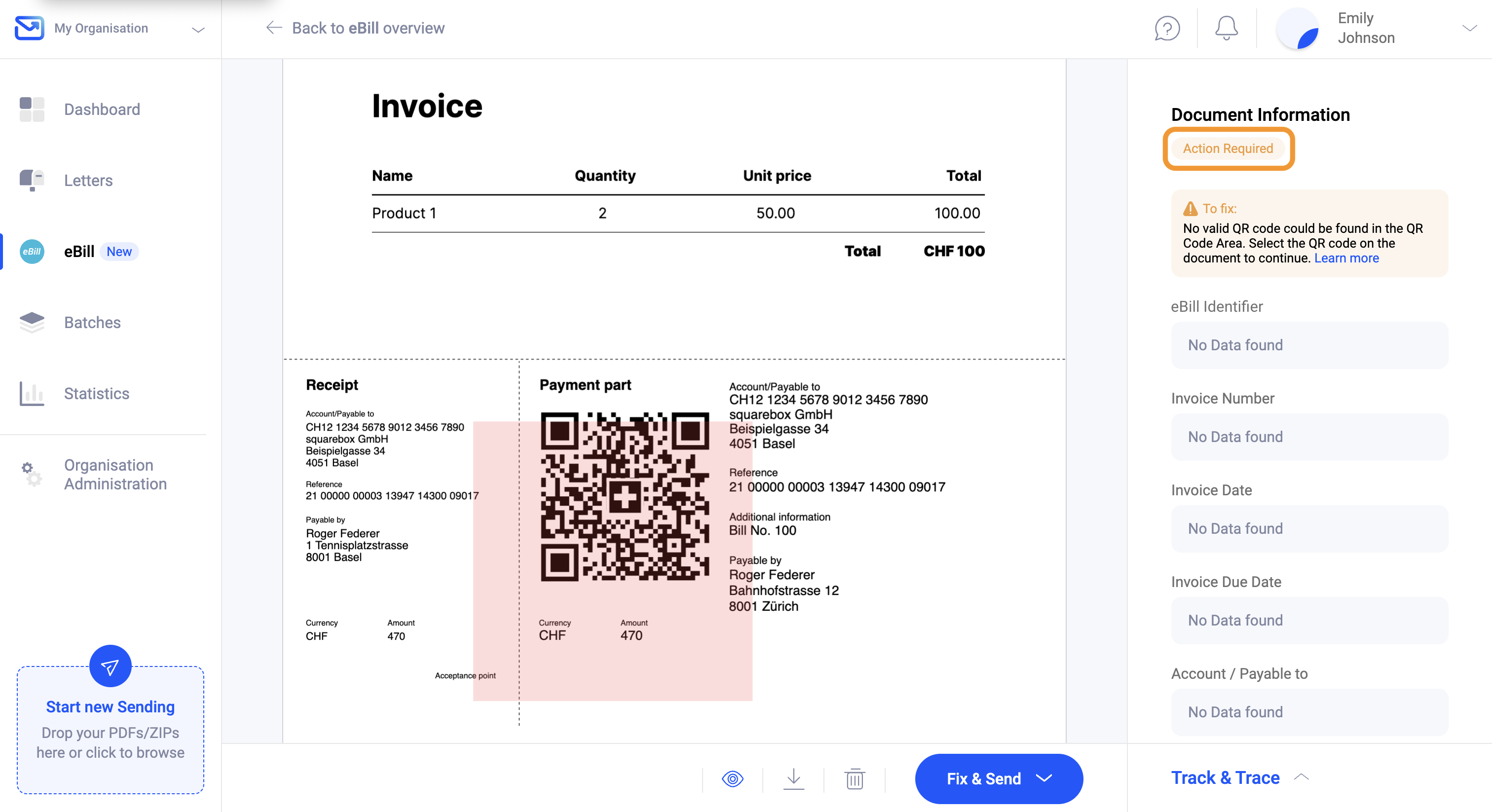The image size is (1492, 812).
Task: Navigate to Batches
Action: (92, 323)
